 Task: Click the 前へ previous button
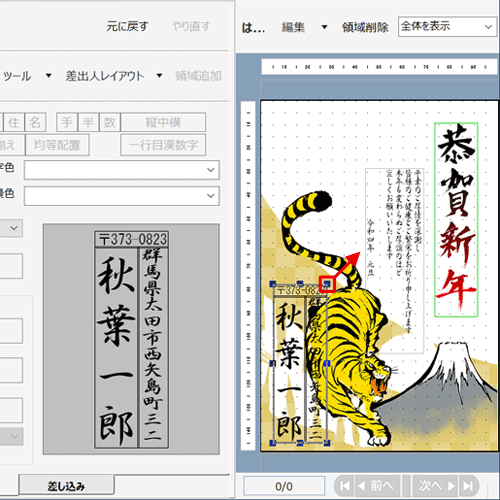376,486
